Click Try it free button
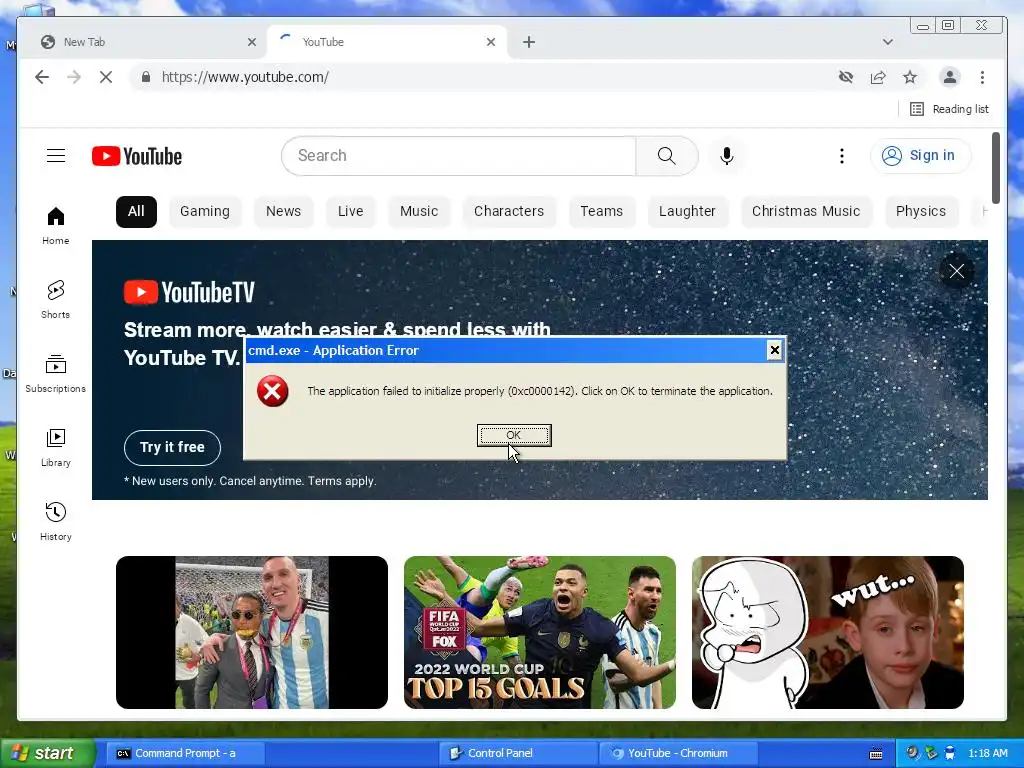The height and width of the screenshot is (768, 1024). point(172,447)
